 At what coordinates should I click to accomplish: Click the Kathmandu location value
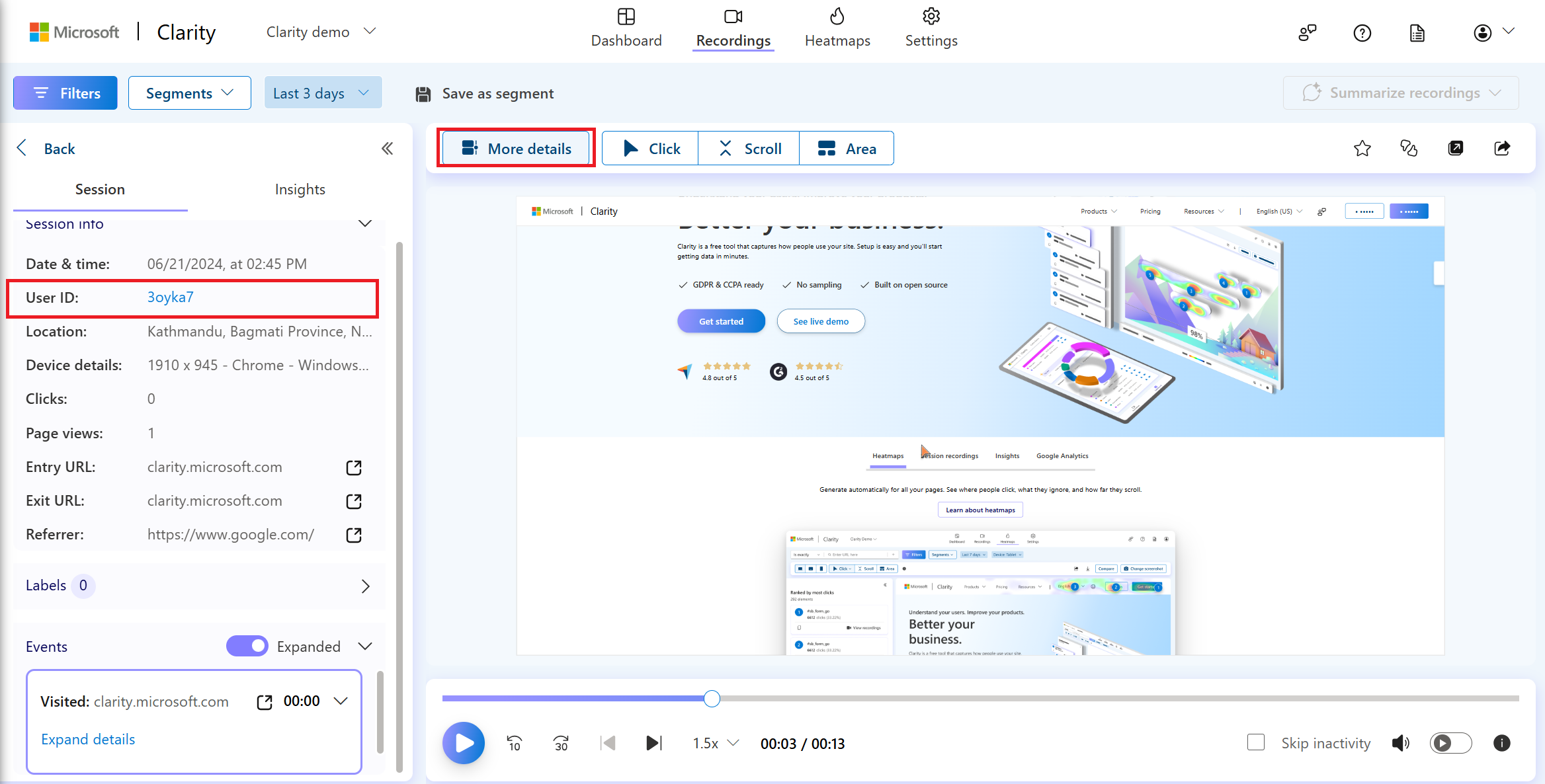(259, 331)
